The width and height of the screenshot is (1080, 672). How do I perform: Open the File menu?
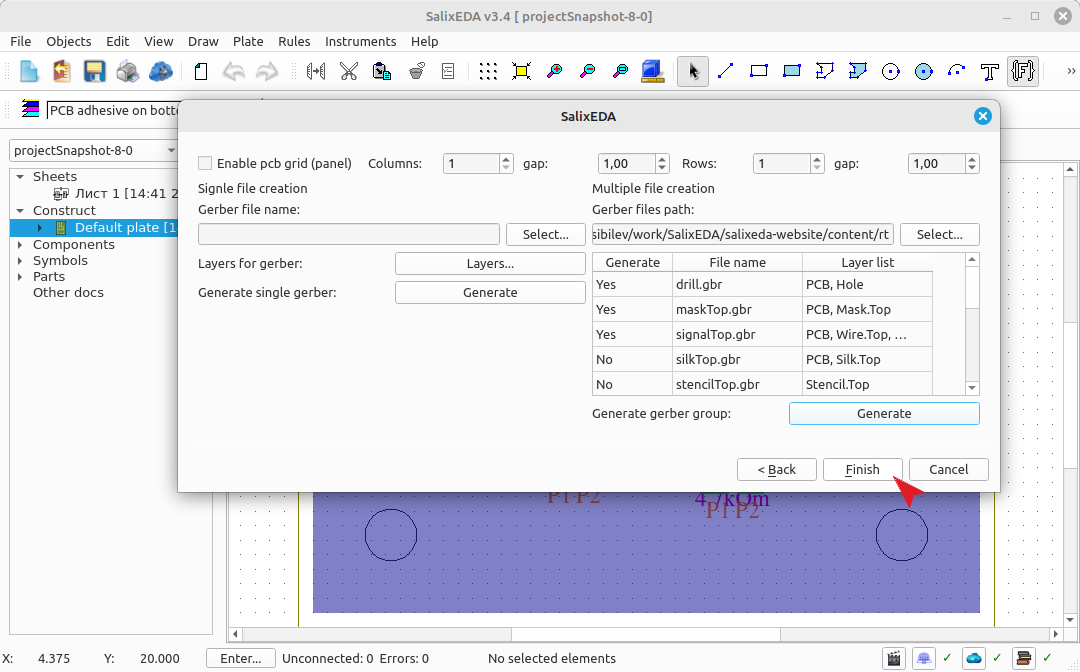[21, 41]
